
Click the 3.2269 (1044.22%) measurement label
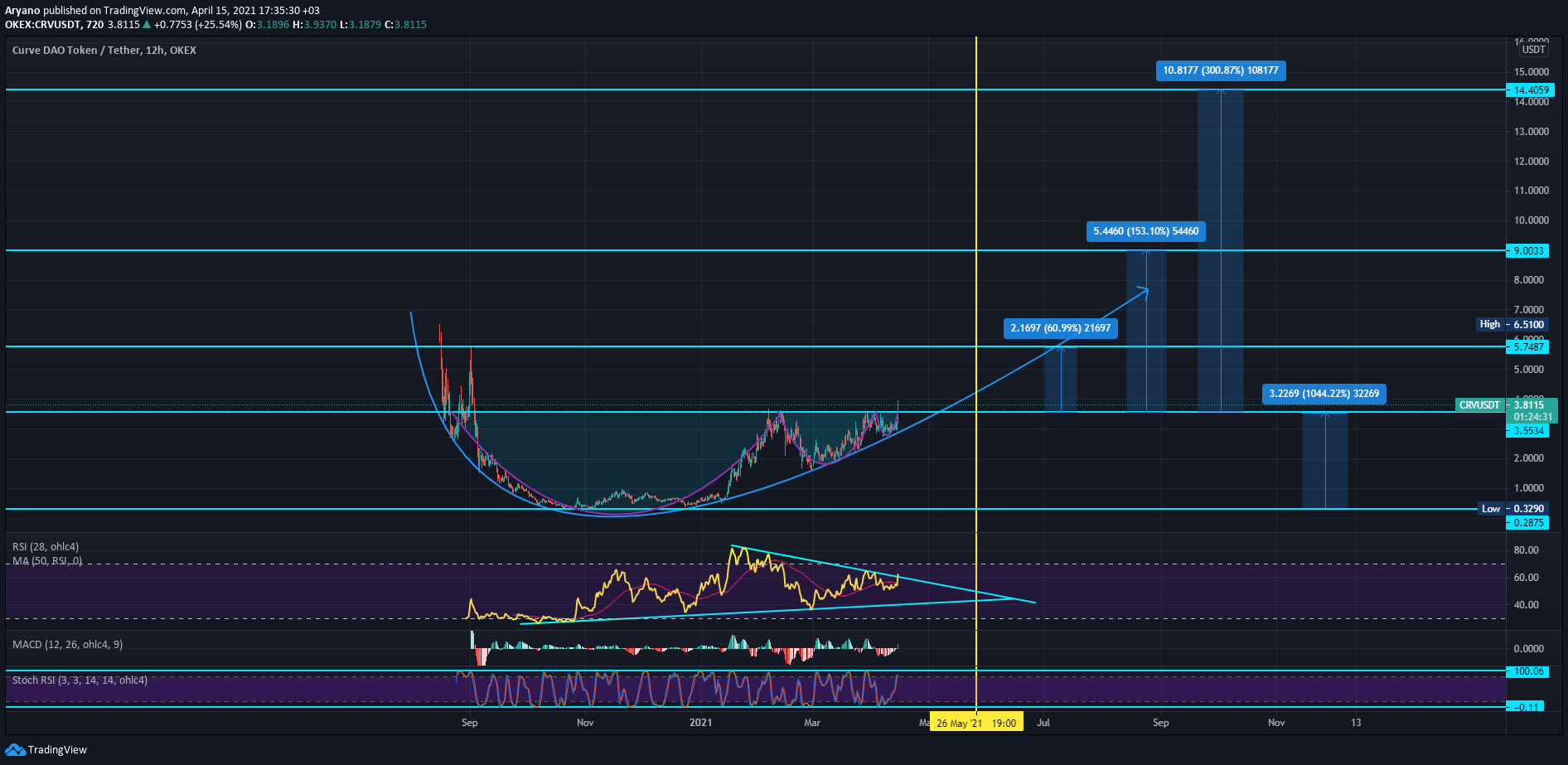(1324, 394)
